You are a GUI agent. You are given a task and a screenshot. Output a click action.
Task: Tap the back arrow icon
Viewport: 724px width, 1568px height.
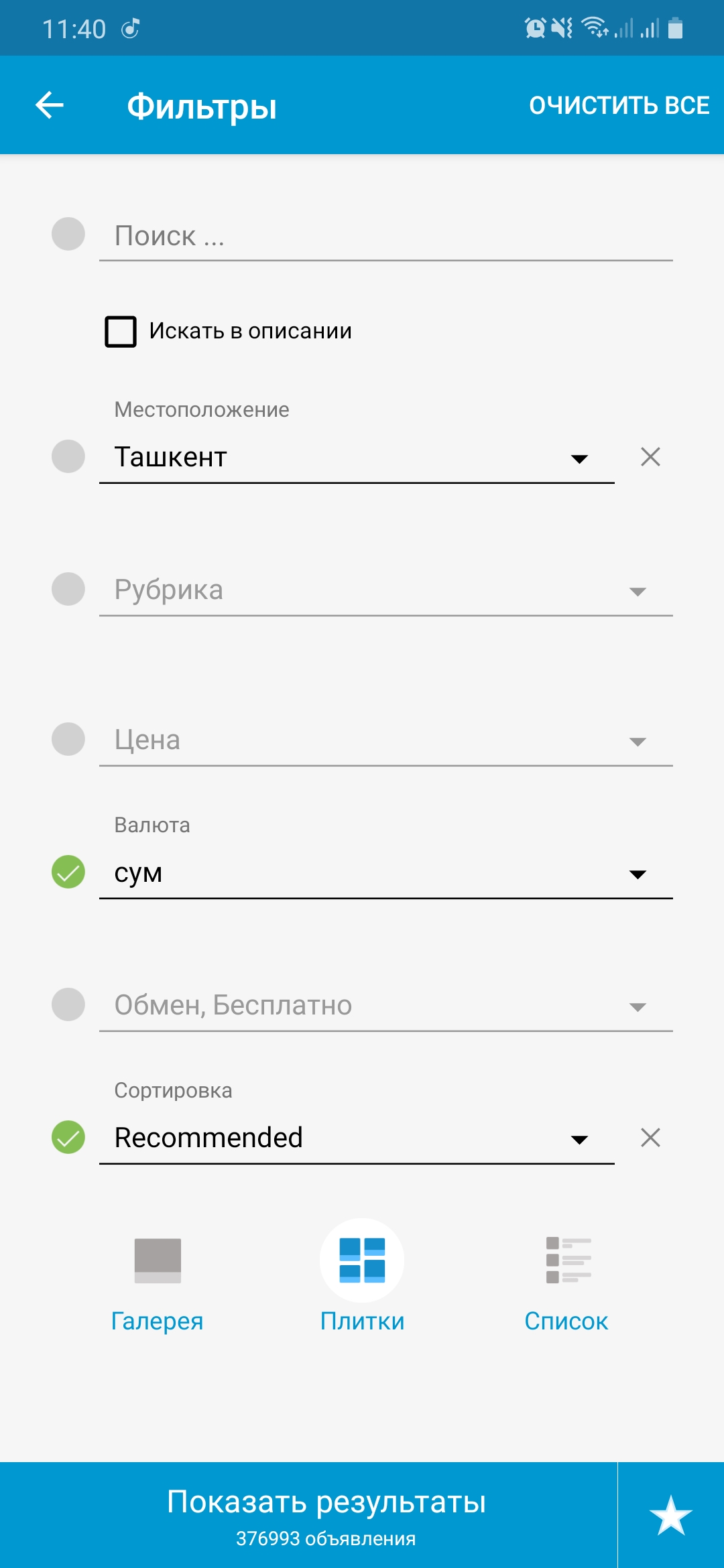(x=50, y=105)
